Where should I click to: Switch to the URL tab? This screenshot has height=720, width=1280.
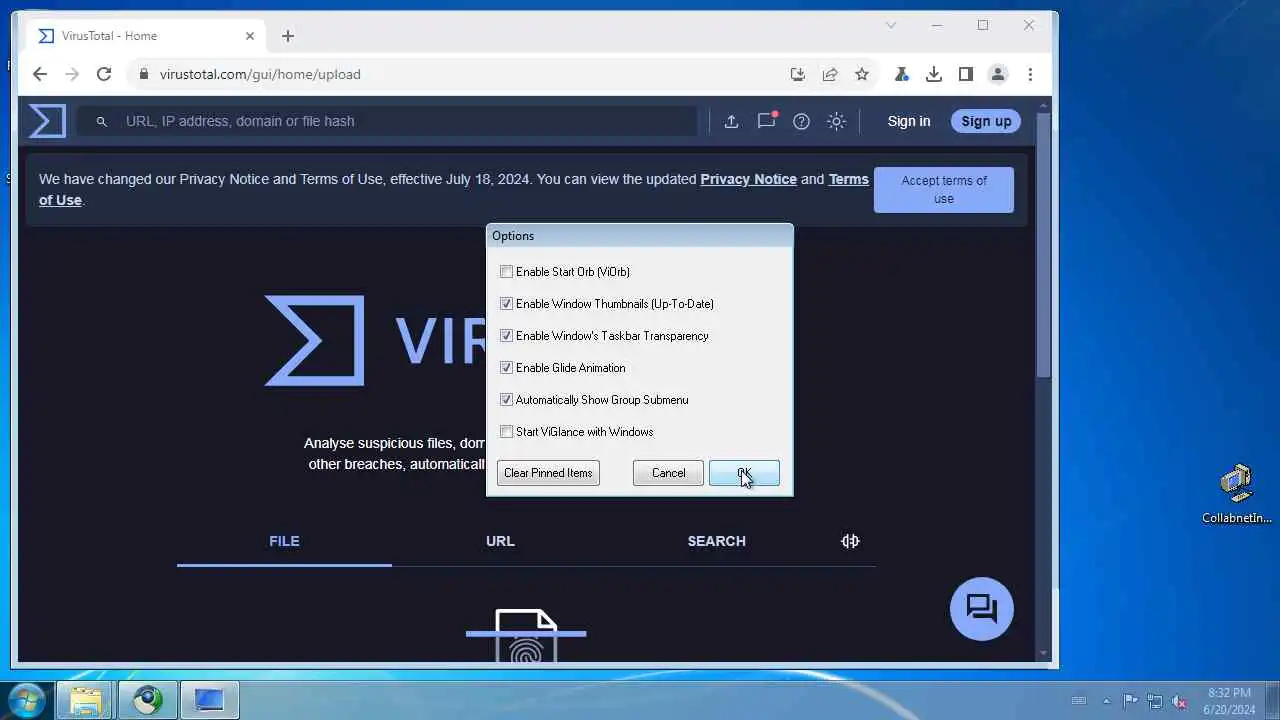point(500,541)
